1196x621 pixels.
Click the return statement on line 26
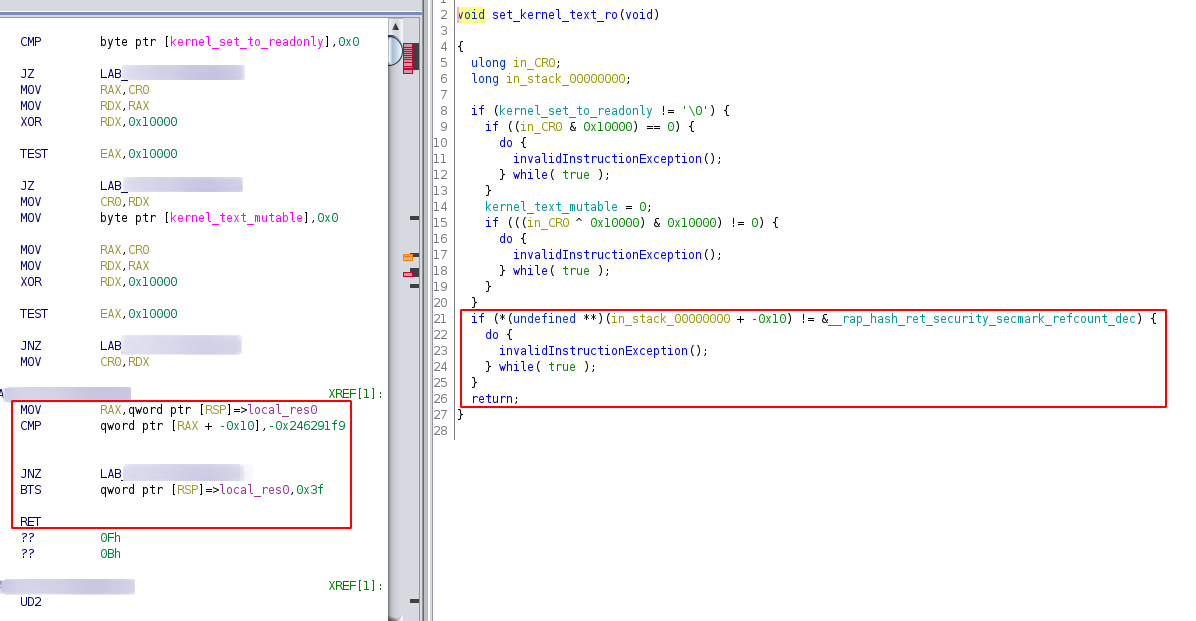pyautogui.click(x=494, y=400)
